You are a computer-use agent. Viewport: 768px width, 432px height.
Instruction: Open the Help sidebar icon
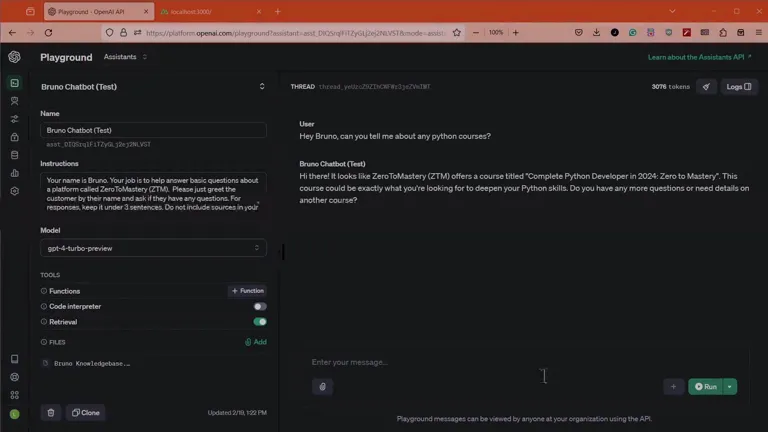click(x=15, y=377)
